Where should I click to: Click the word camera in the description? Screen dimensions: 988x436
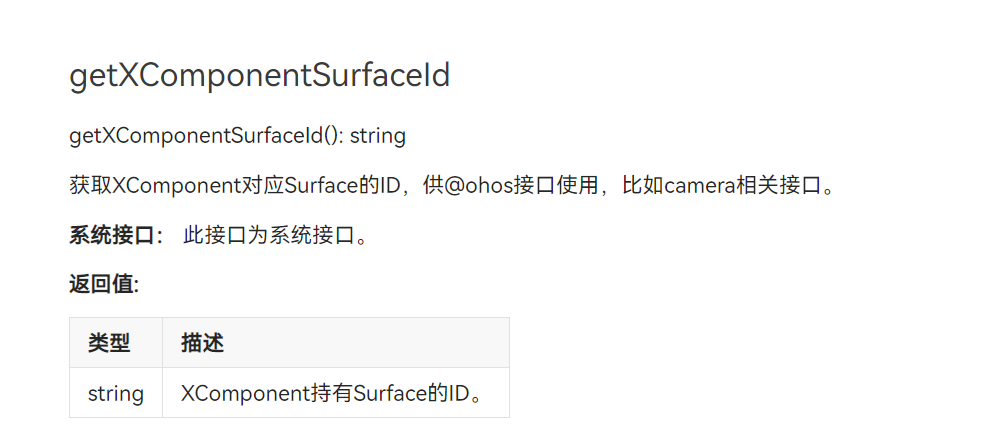coord(700,186)
